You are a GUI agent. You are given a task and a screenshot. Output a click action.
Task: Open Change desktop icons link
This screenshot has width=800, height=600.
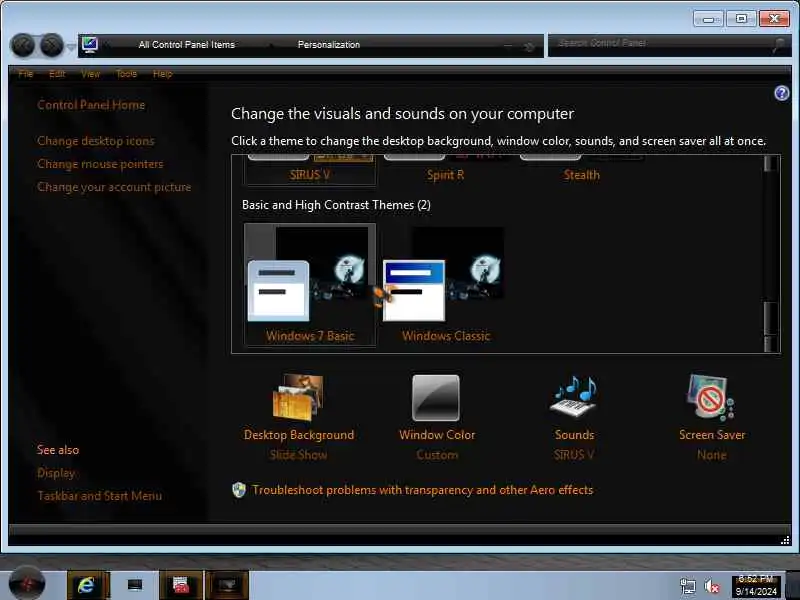coord(95,141)
